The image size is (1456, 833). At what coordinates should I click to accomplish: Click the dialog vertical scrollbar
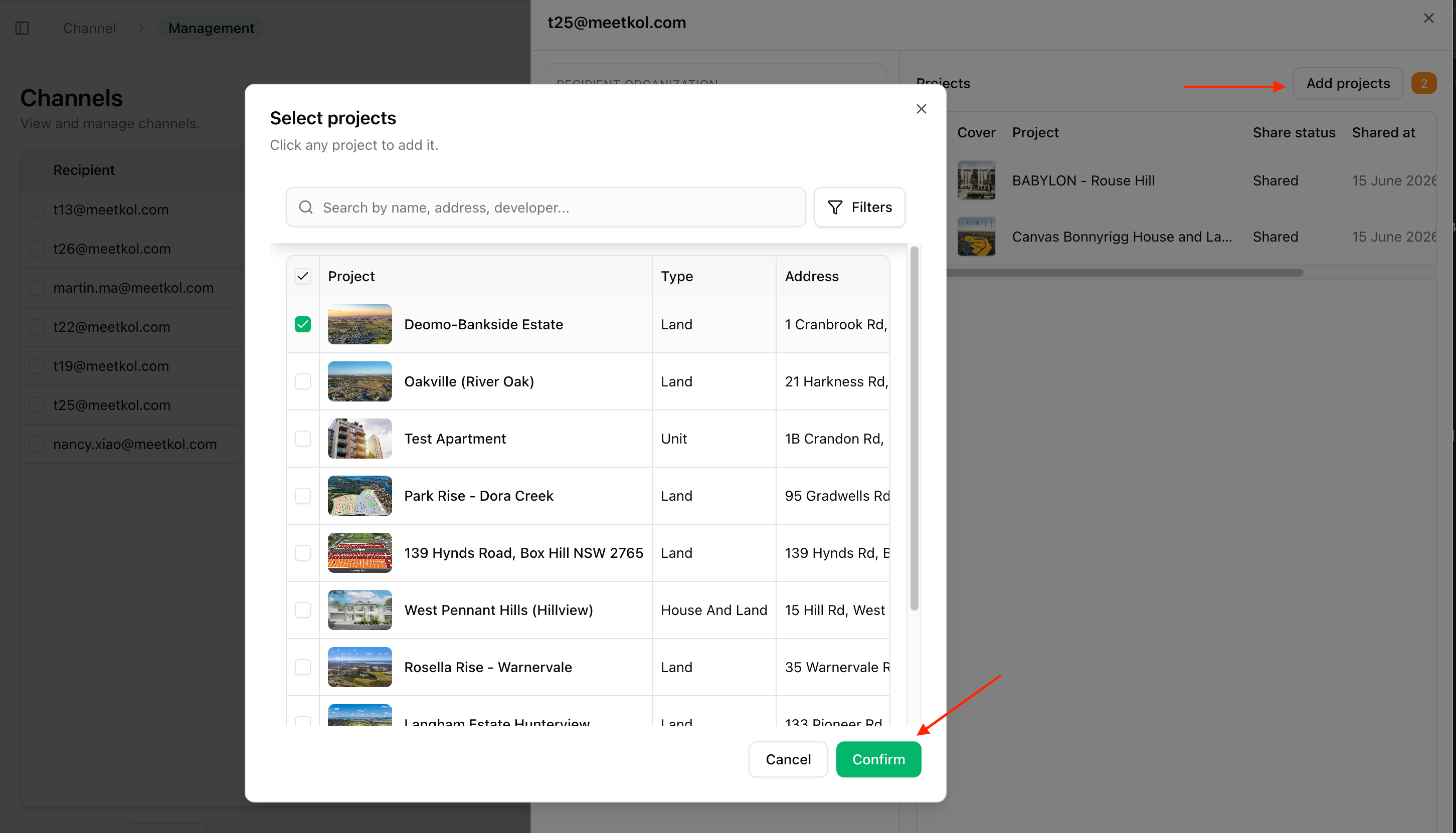coord(914,429)
